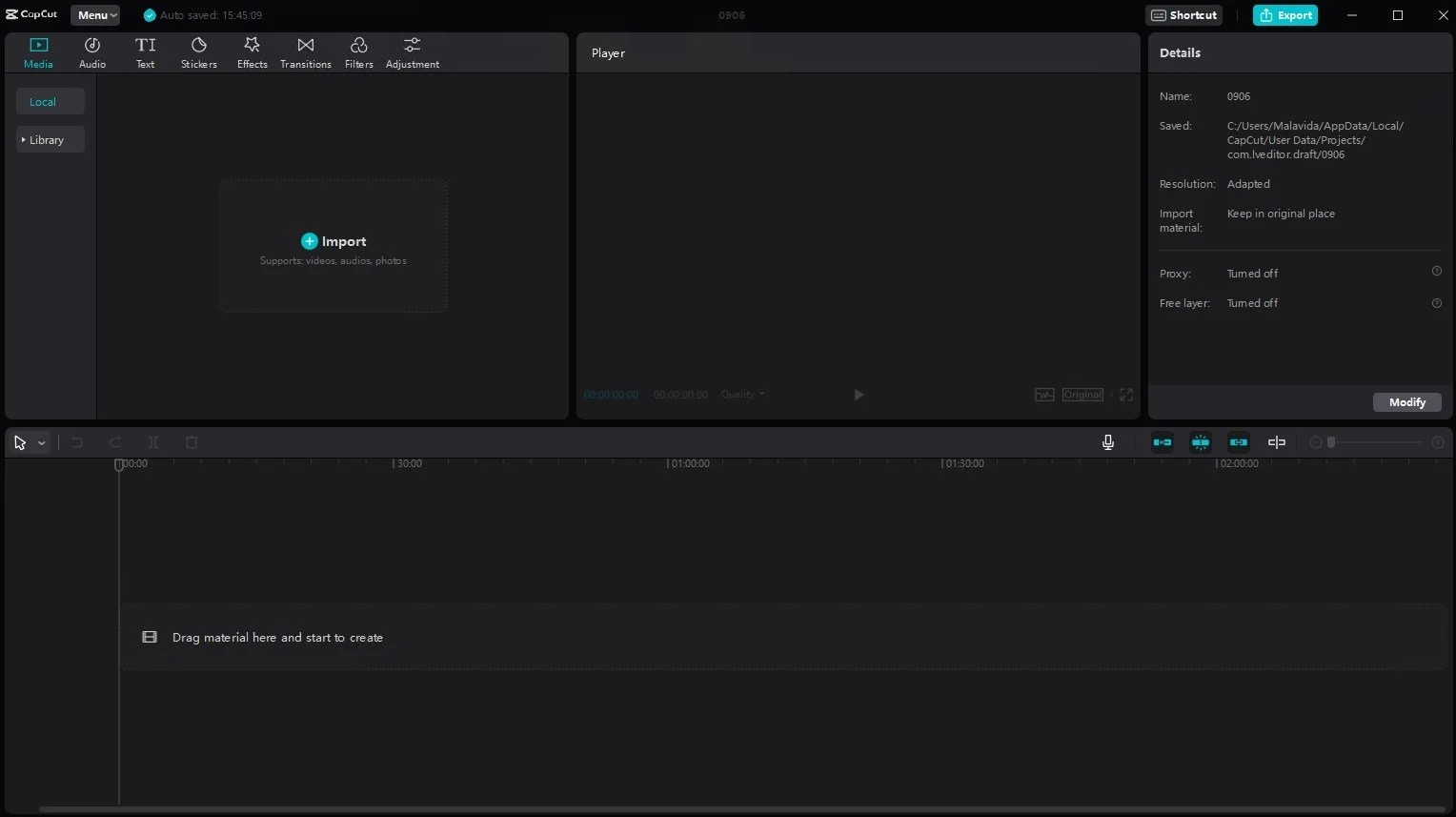The image size is (1456, 817).
Task: Select the Local tab
Action: click(x=51, y=102)
